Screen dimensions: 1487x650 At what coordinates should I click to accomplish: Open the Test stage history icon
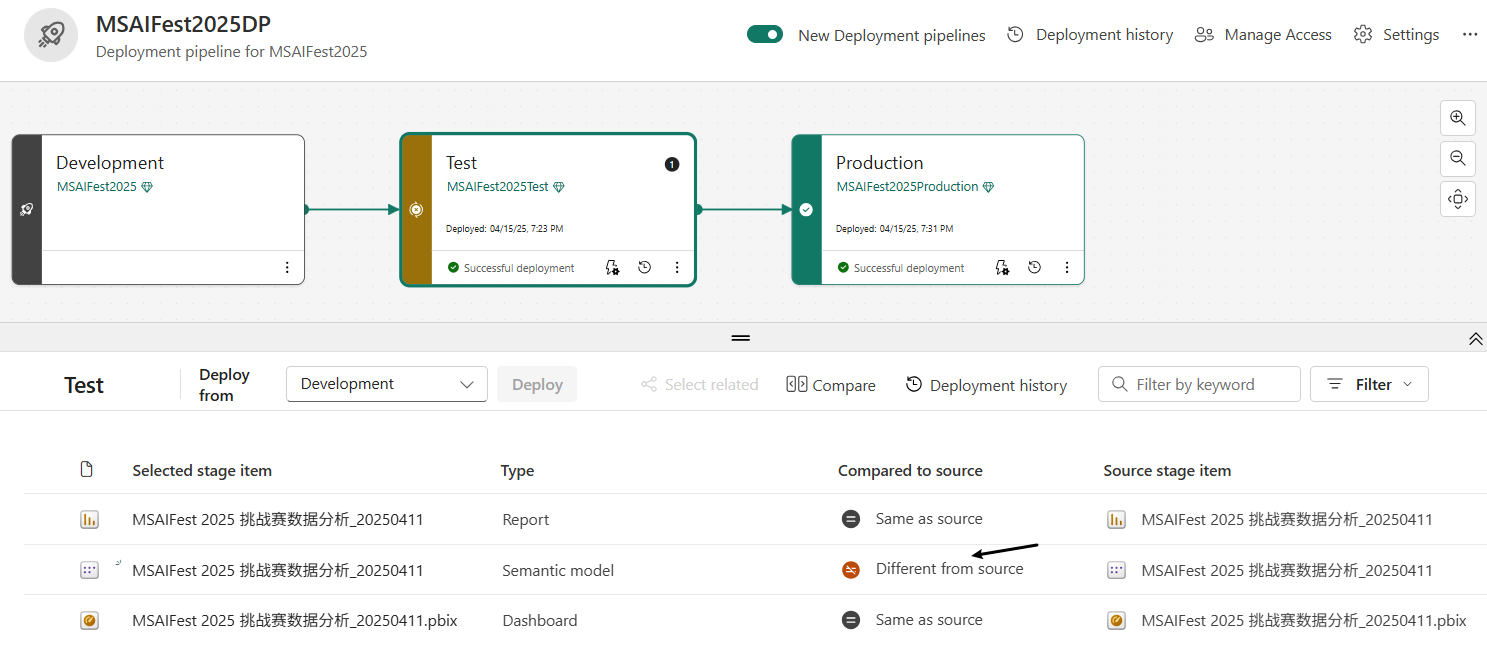coord(645,268)
